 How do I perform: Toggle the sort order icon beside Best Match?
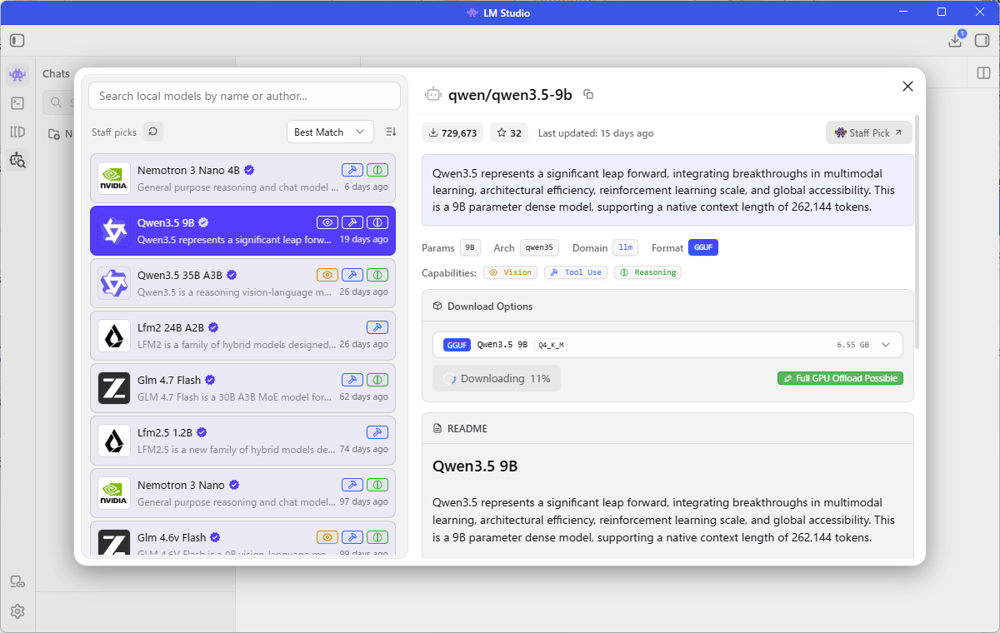(x=391, y=132)
